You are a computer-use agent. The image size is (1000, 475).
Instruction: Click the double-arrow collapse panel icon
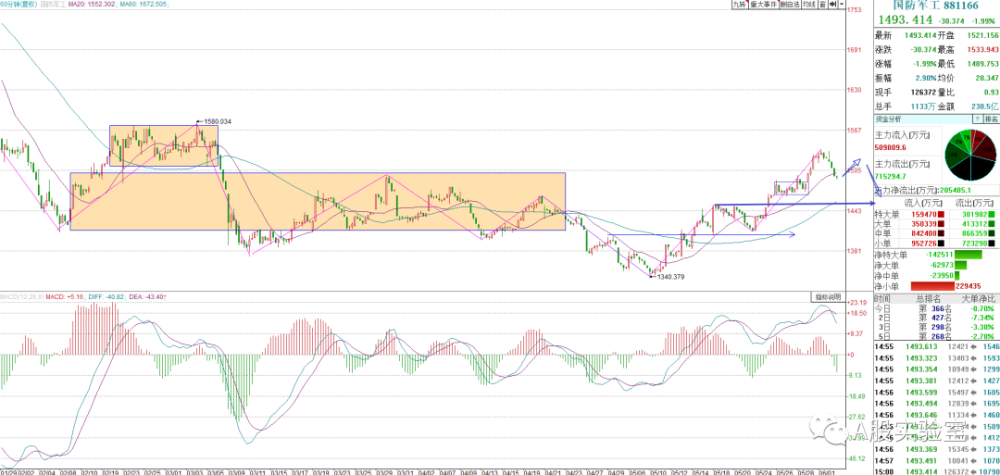(x=833, y=4)
